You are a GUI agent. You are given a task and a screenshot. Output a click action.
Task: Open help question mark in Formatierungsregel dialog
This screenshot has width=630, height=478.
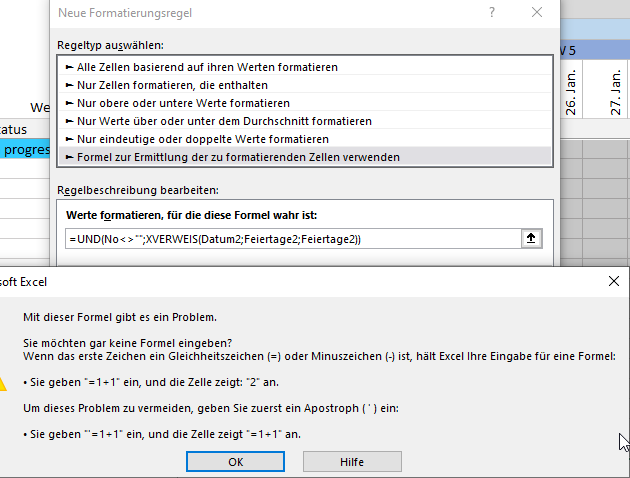[x=492, y=12]
